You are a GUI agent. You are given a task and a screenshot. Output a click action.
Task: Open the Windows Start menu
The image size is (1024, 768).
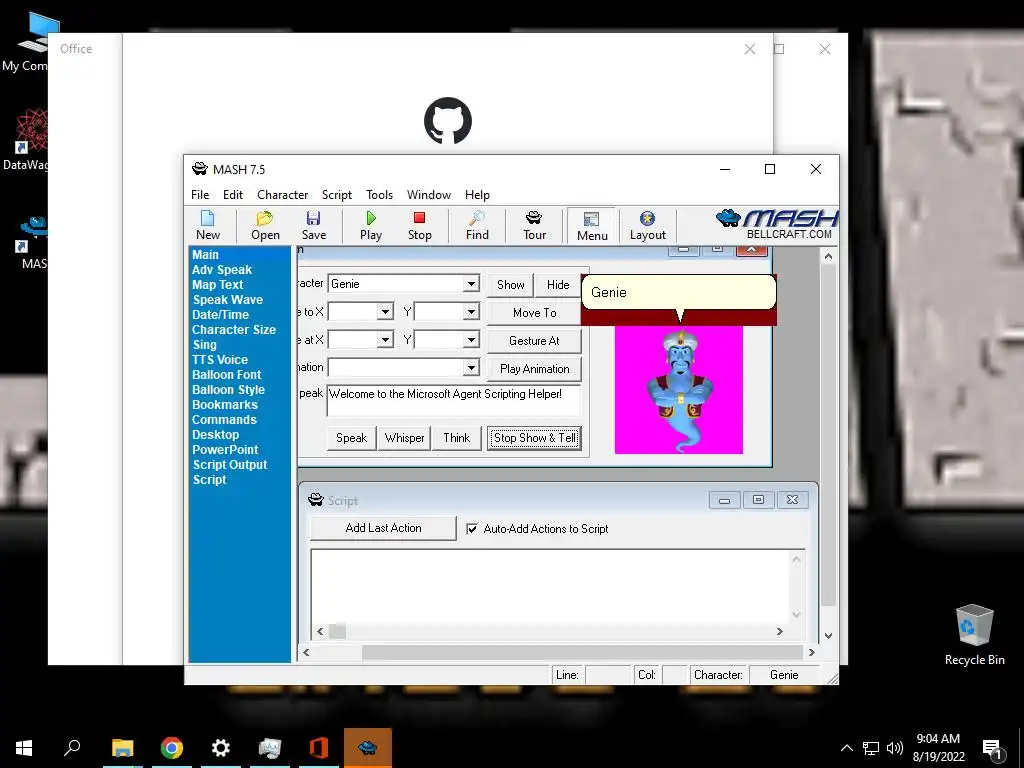coord(24,748)
